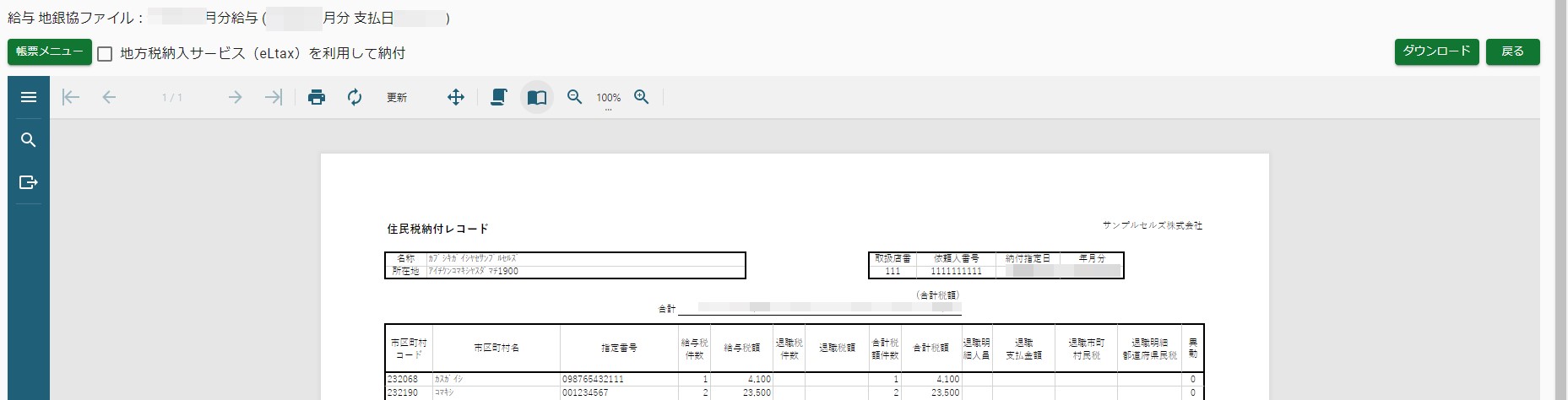This screenshot has width=1568, height=400.
Task: Open the 100% zoom level dropdown
Action: pyautogui.click(x=608, y=100)
